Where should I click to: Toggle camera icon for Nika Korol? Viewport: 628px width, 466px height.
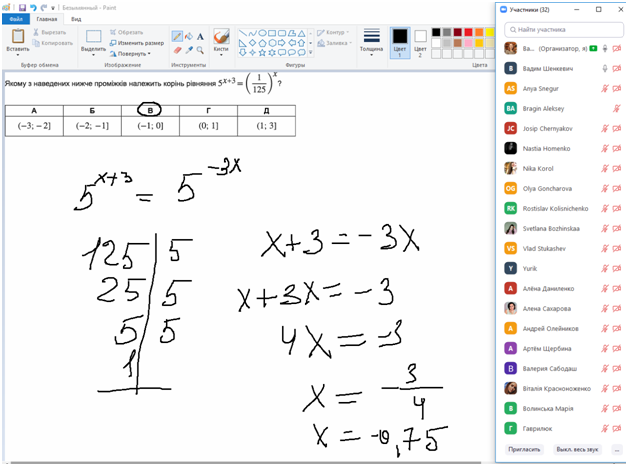[x=617, y=168]
